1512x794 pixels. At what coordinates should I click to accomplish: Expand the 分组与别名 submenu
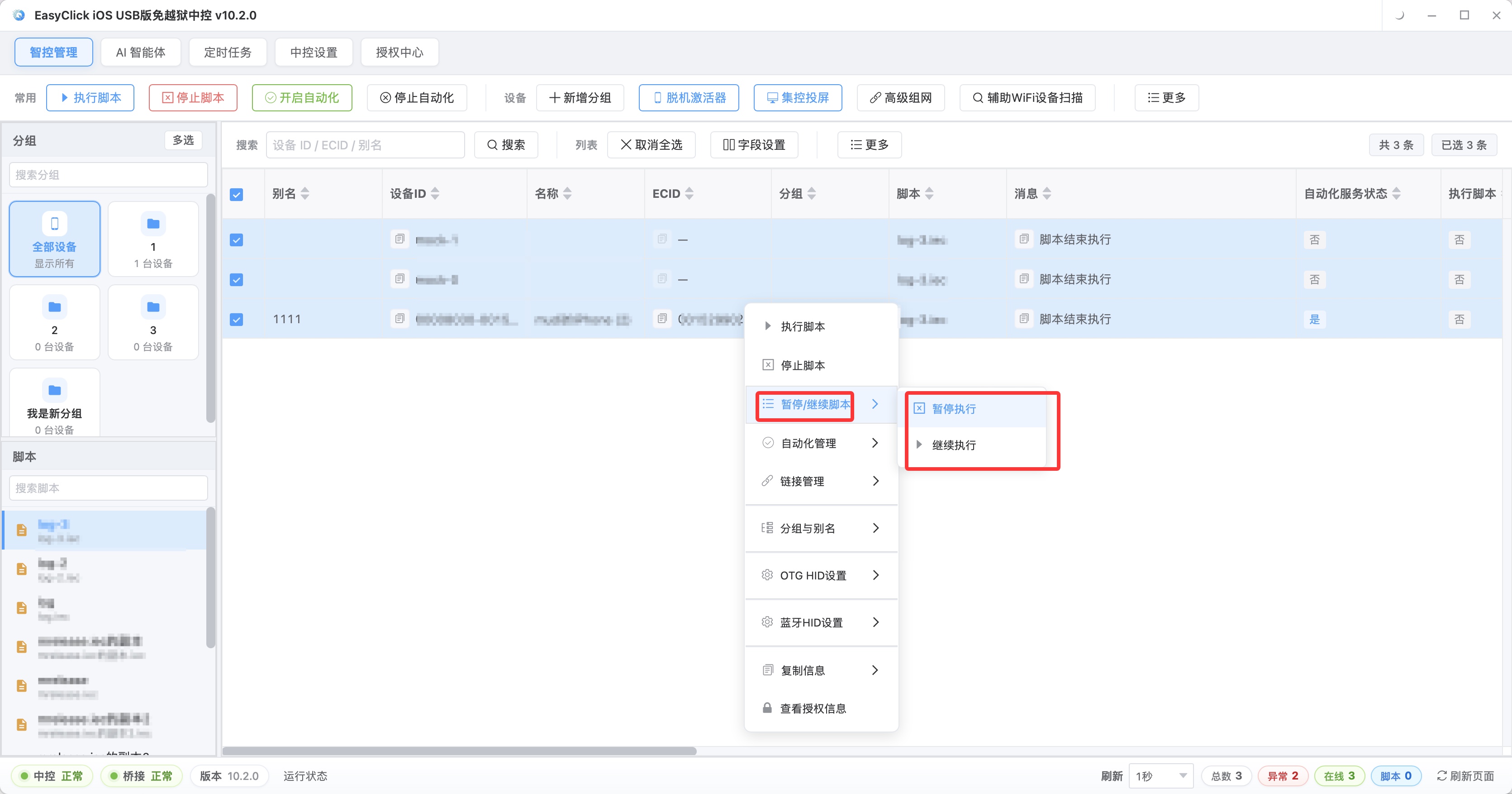821,528
